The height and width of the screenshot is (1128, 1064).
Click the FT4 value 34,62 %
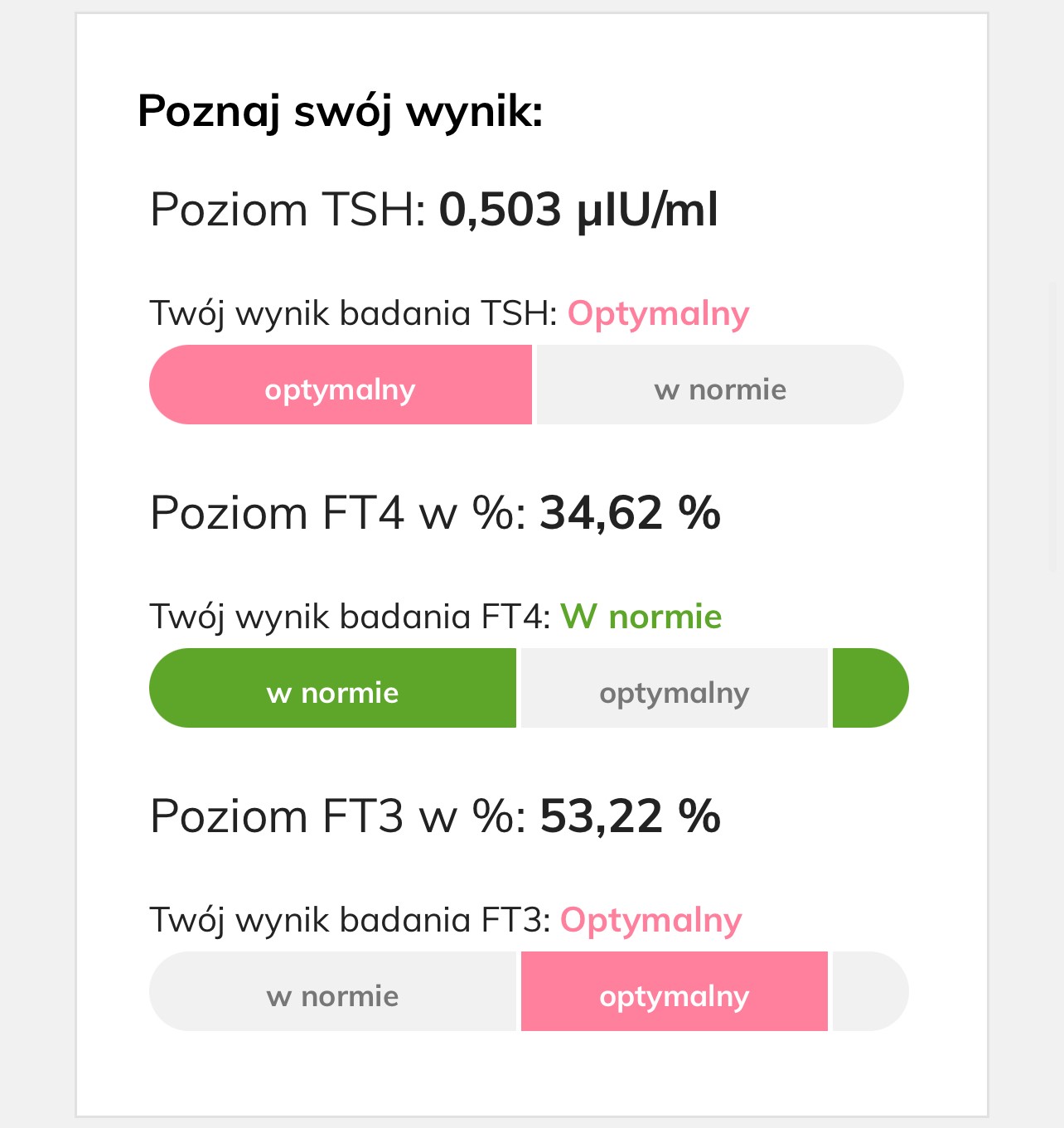[630, 513]
